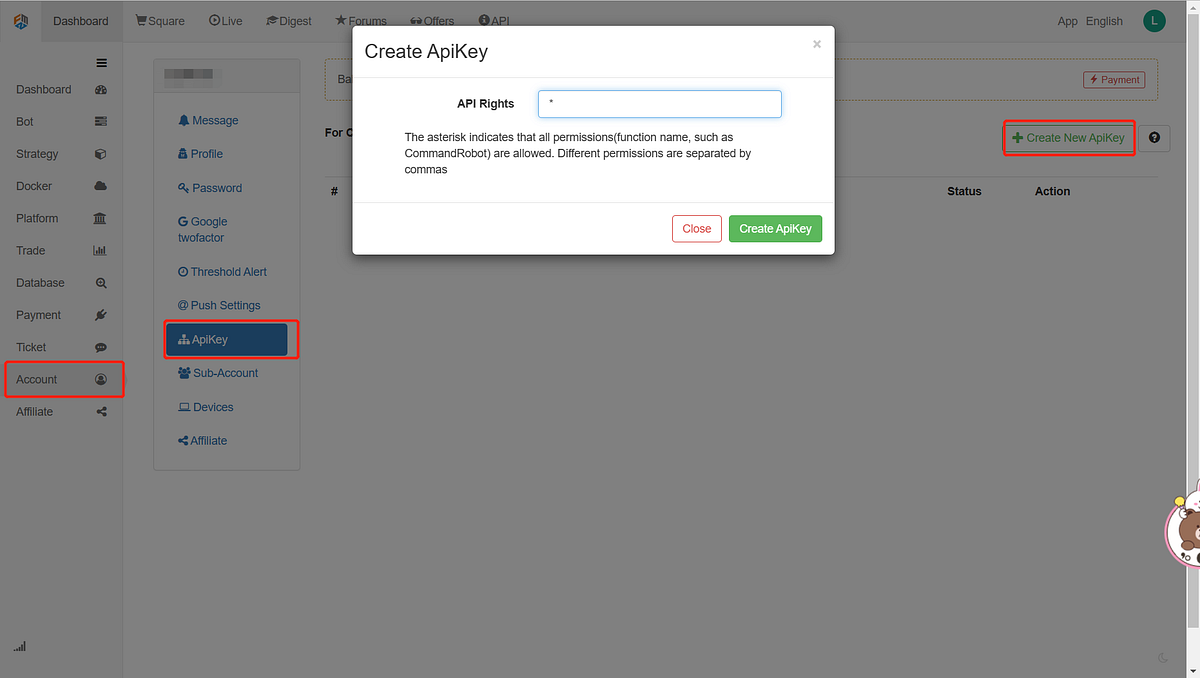
Task: Click inside the API Rights input field
Action: click(x=659, y=103)
